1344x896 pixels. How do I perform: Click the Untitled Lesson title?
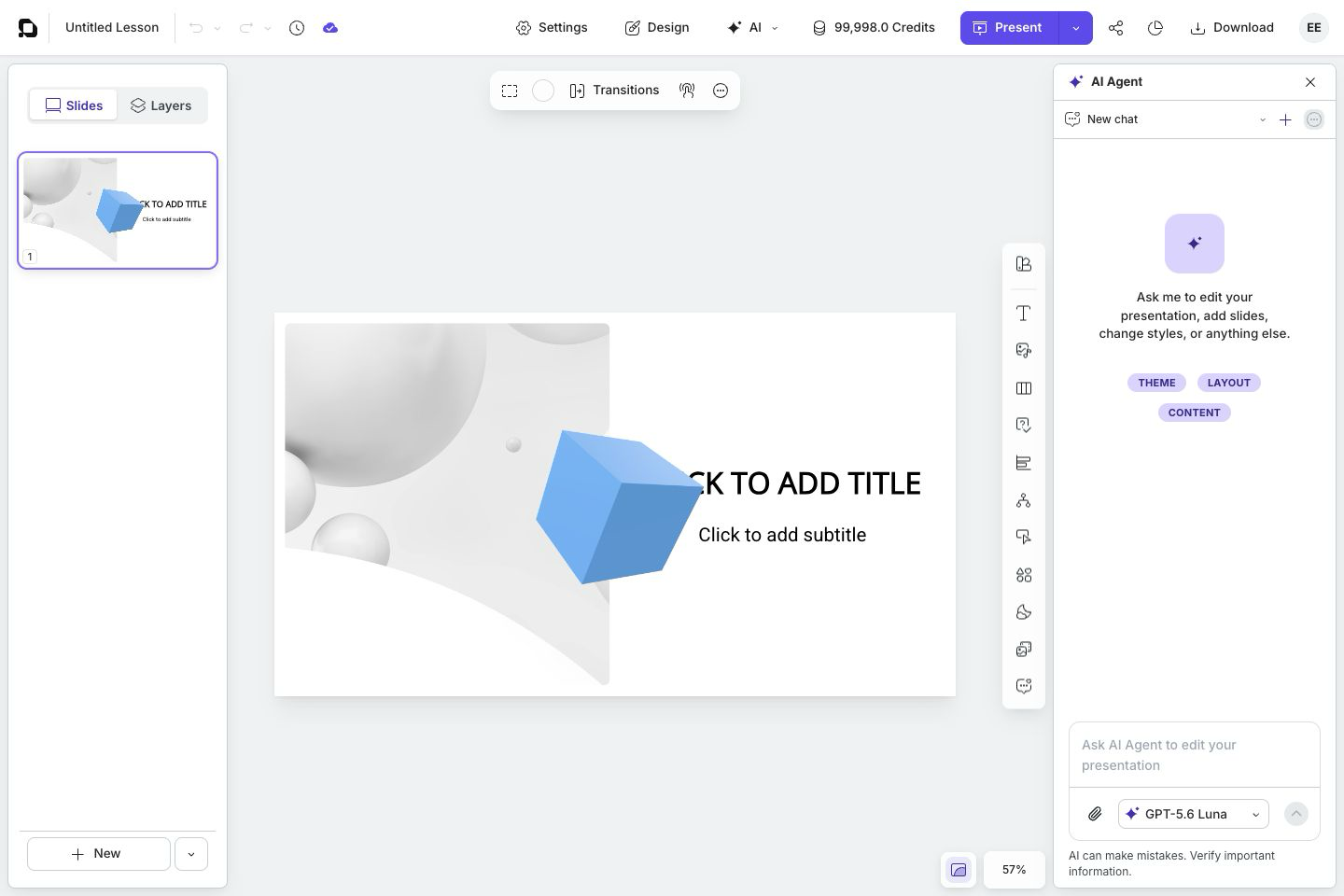(112, 28)
